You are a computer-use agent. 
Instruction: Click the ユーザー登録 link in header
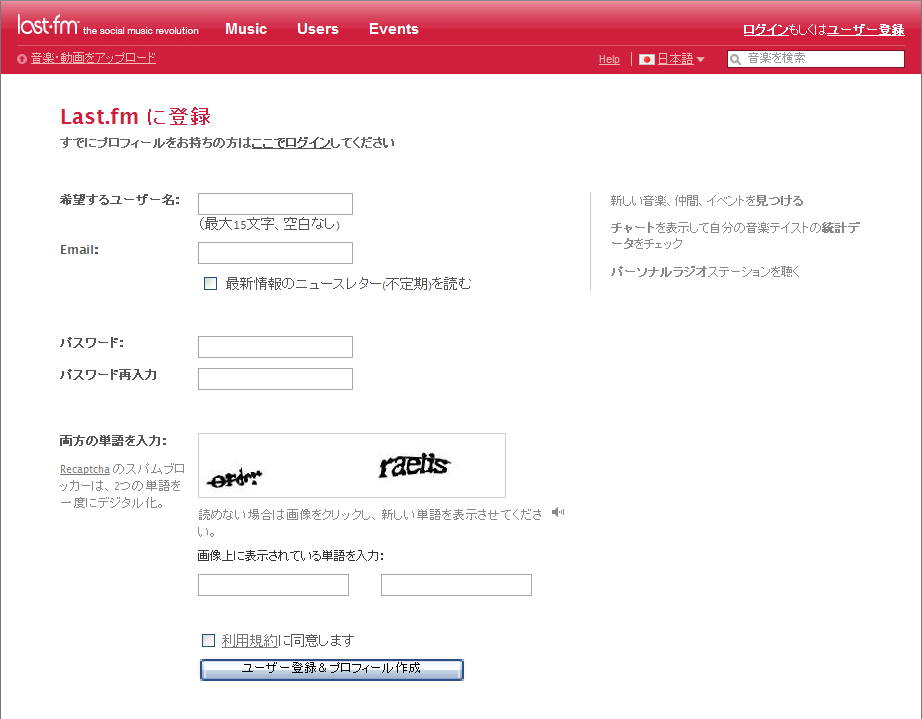[x=866, y=29]
